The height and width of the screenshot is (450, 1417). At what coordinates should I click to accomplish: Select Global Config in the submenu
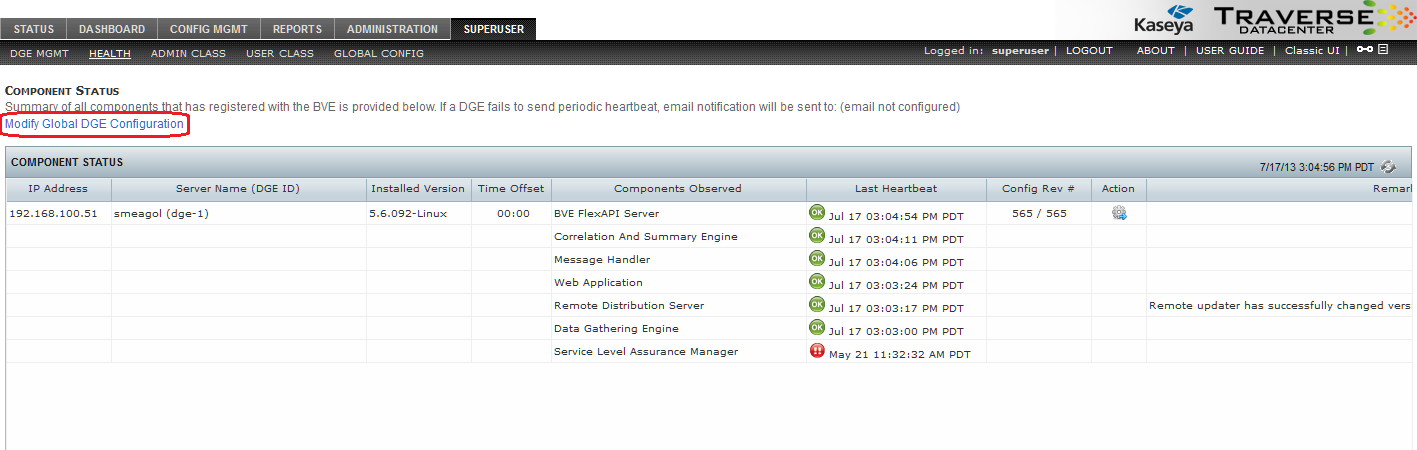[x=379, y=53]
